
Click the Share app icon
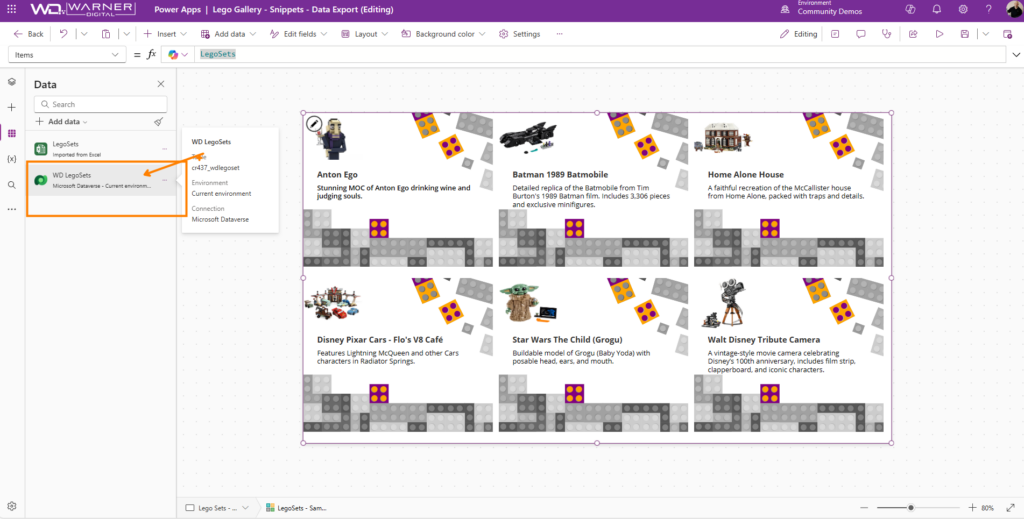point(913,34)
